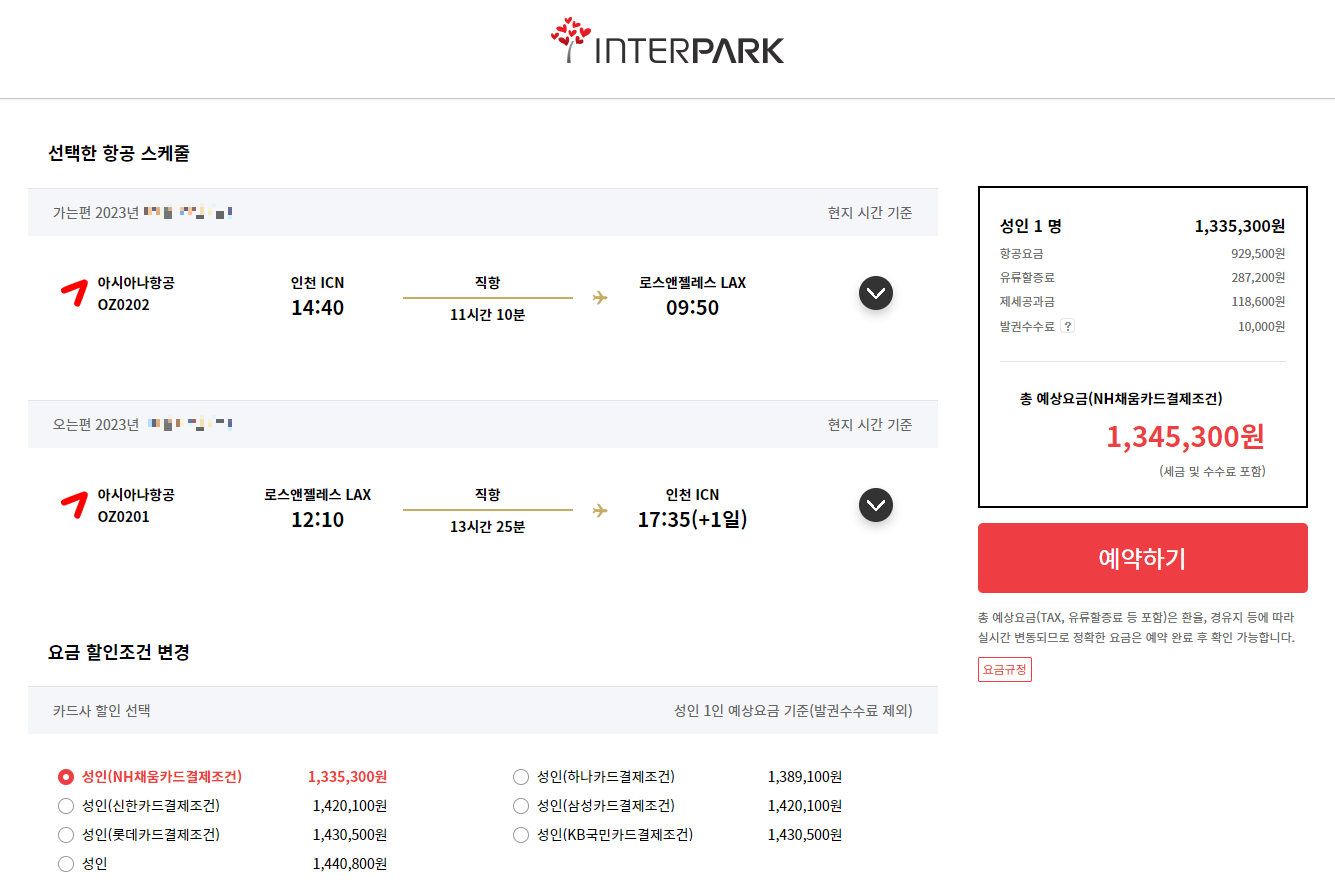Viewport: 1335px width, 895px height.
Task: Click the 발권수수료 10,000원 amount
Action: coord(1262,326)
